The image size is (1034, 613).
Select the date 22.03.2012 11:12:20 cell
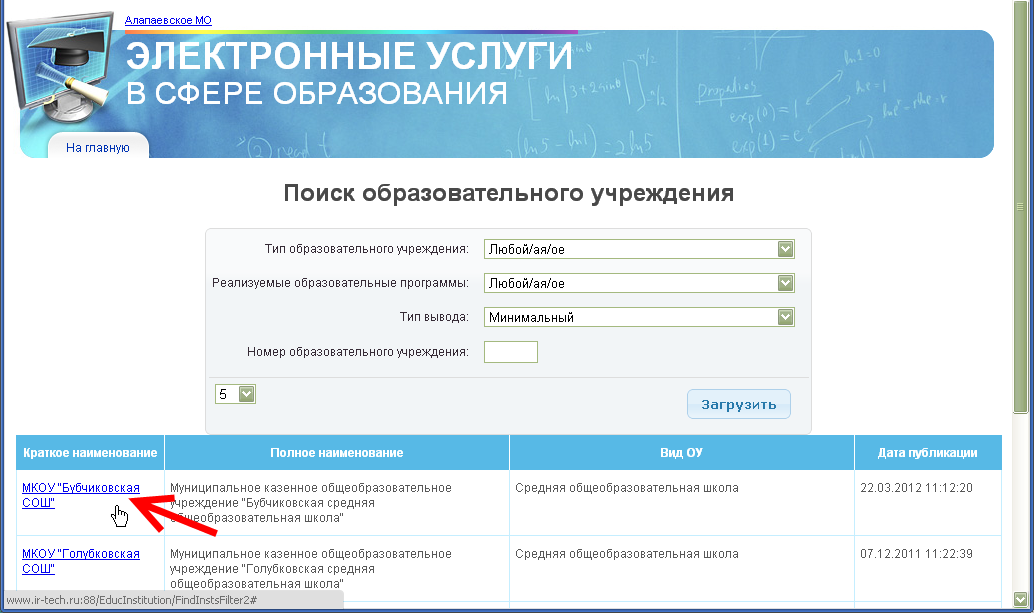[928, 502]
